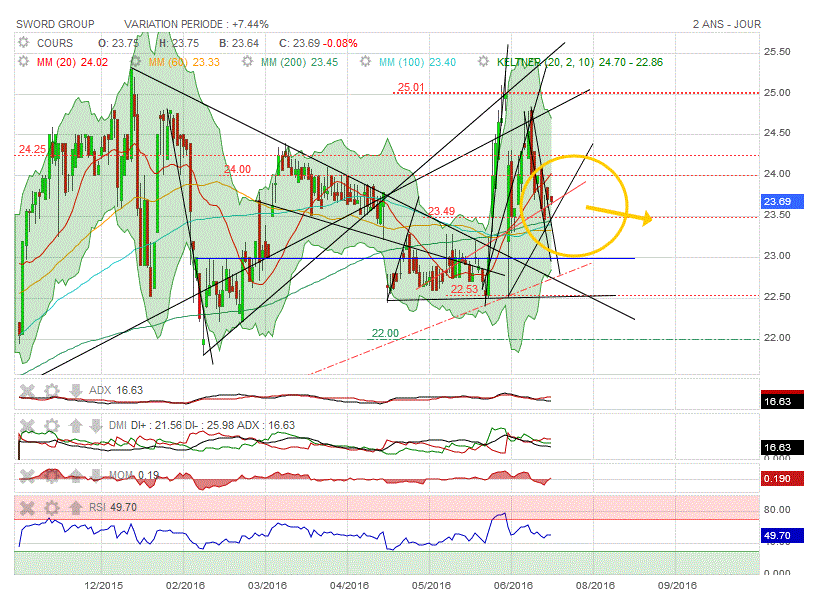Click the DMI DI+ : 21.56 panel title
This screenshot has width=814, height=603.
202,426
